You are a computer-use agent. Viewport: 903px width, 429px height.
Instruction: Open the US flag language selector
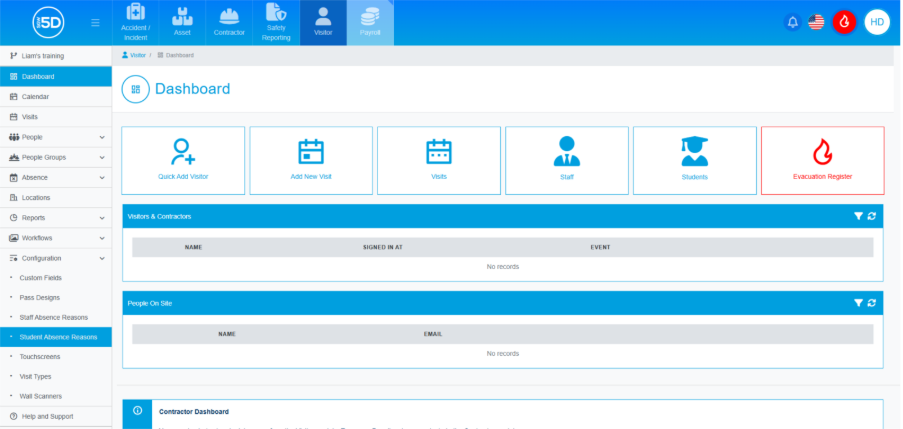pyautogui.click(x=816, y=22)
